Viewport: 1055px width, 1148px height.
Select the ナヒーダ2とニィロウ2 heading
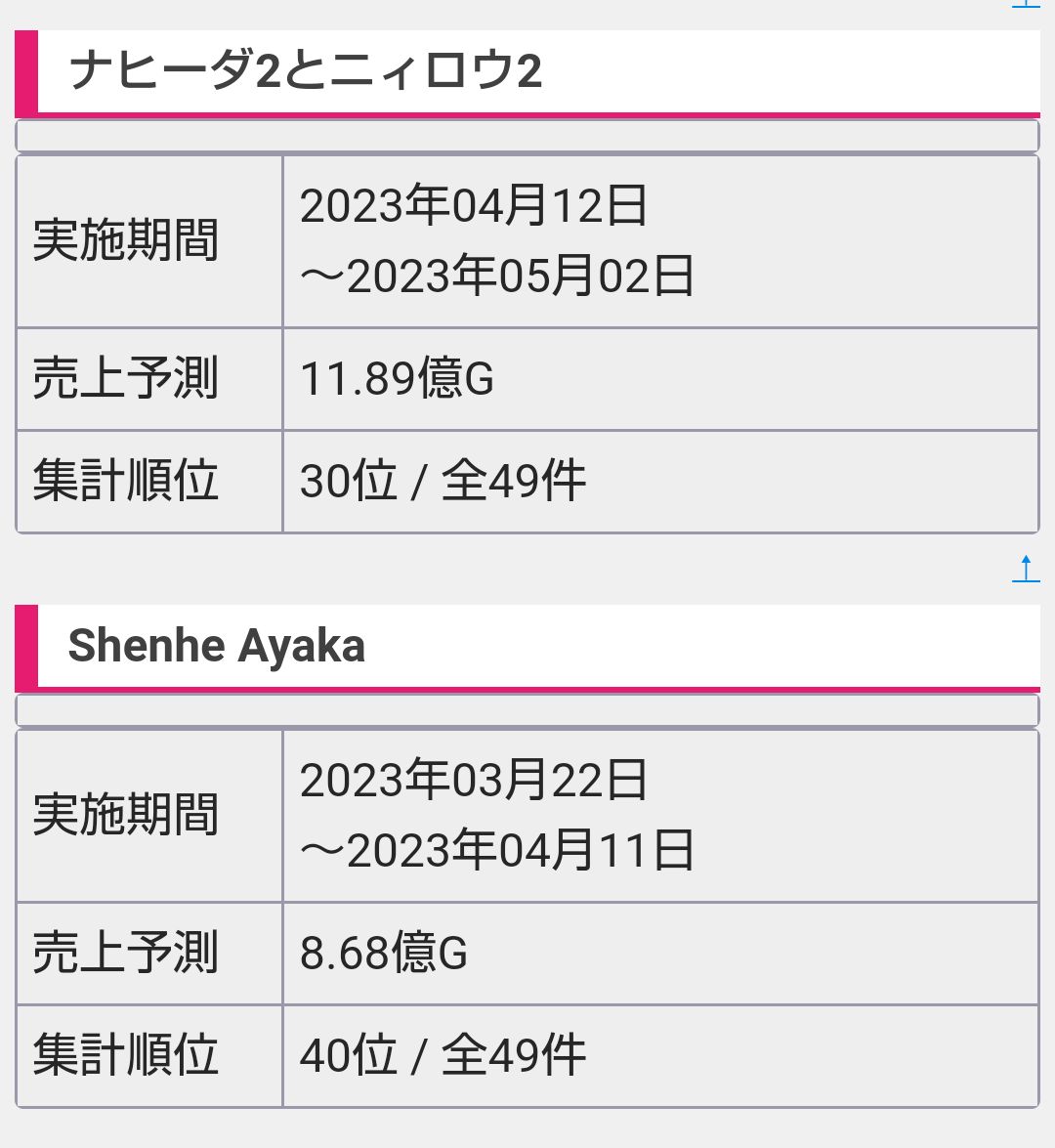tap(305, 72)
